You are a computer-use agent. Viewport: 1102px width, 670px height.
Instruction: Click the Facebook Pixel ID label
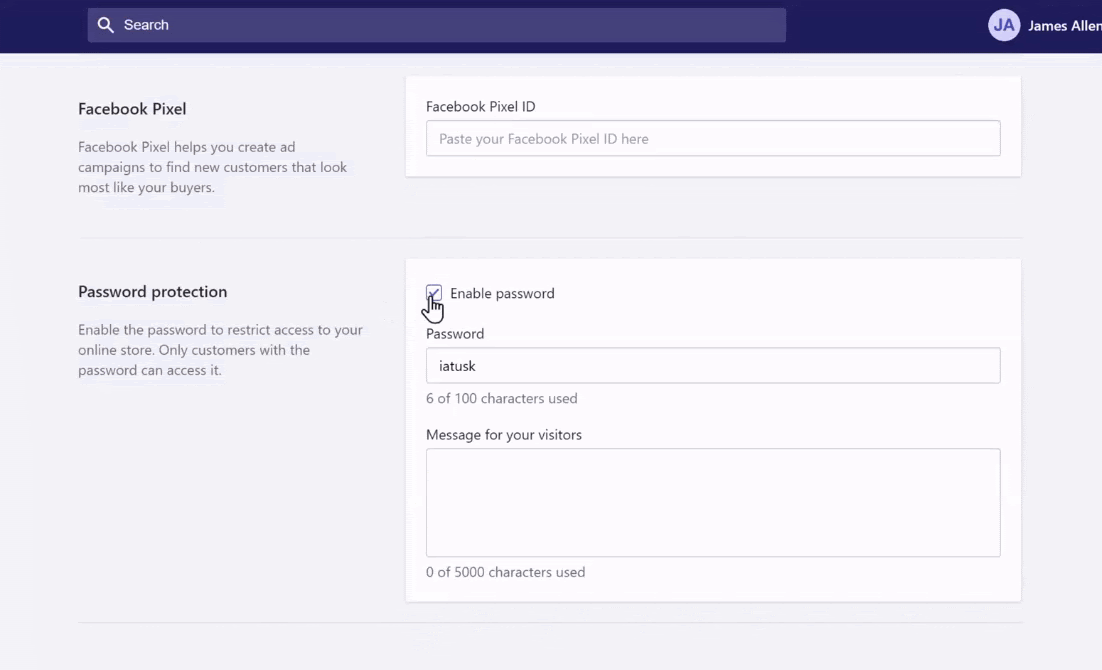(x=481, y=106)
